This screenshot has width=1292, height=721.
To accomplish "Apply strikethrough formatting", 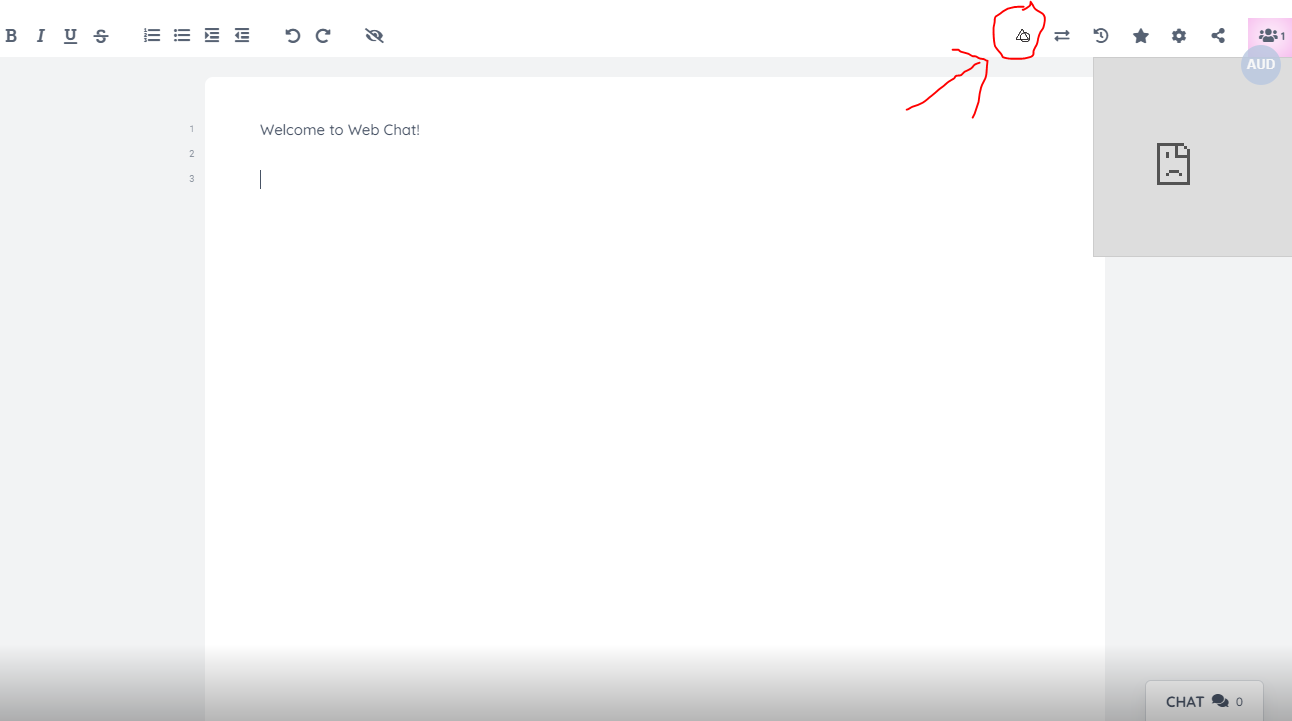I will coord(101,36).
